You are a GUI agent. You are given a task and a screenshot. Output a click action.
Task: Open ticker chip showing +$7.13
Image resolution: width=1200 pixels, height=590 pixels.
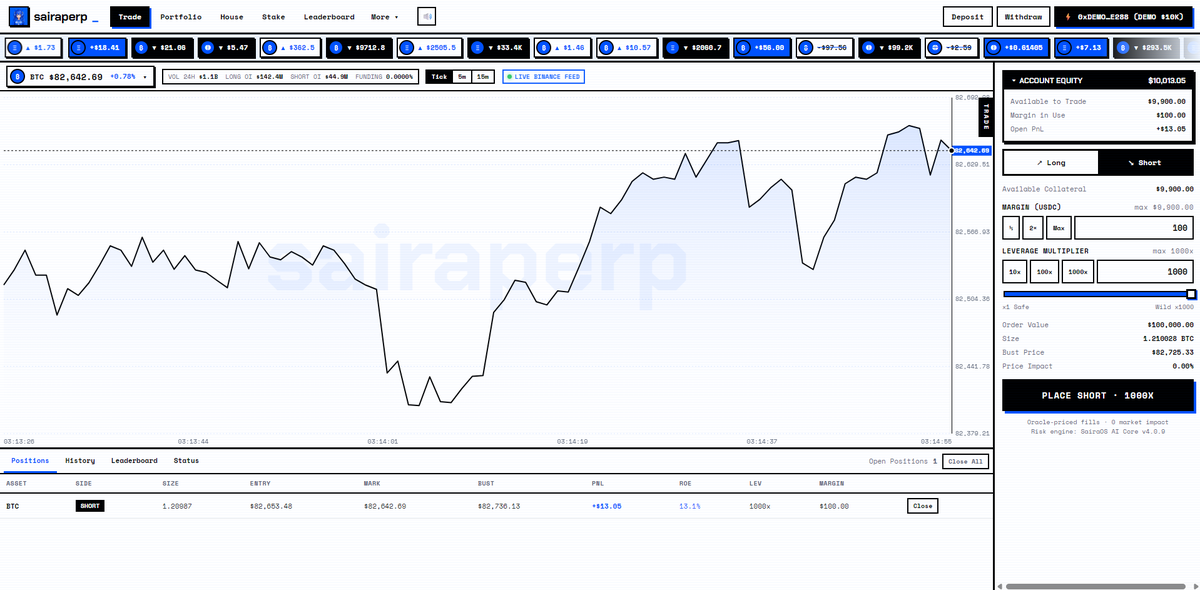tap(1080, 47)
